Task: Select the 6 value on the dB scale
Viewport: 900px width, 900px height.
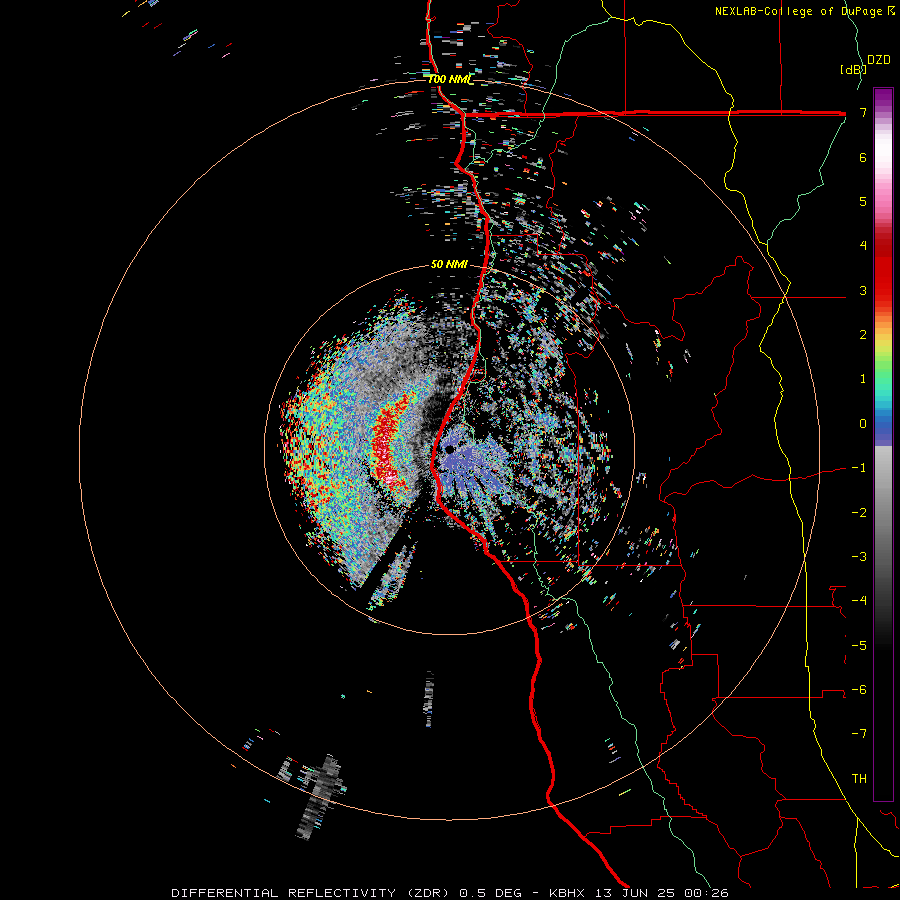Action: (863, 157)
